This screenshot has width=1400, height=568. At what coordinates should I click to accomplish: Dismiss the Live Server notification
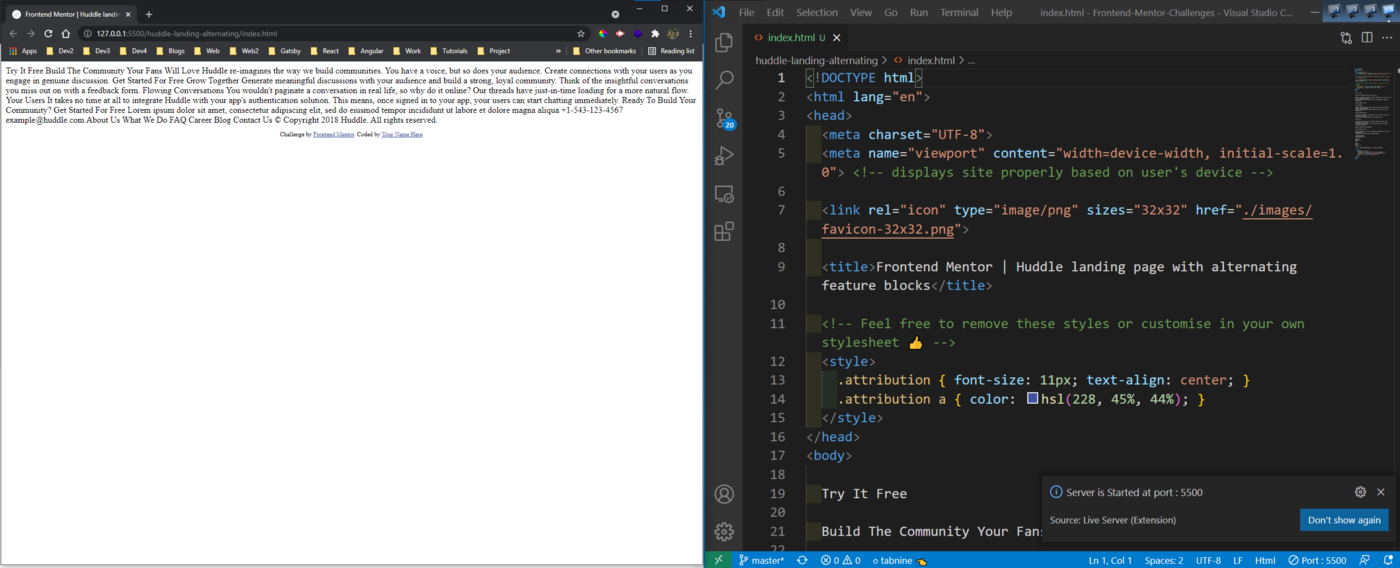point(1381,492)
